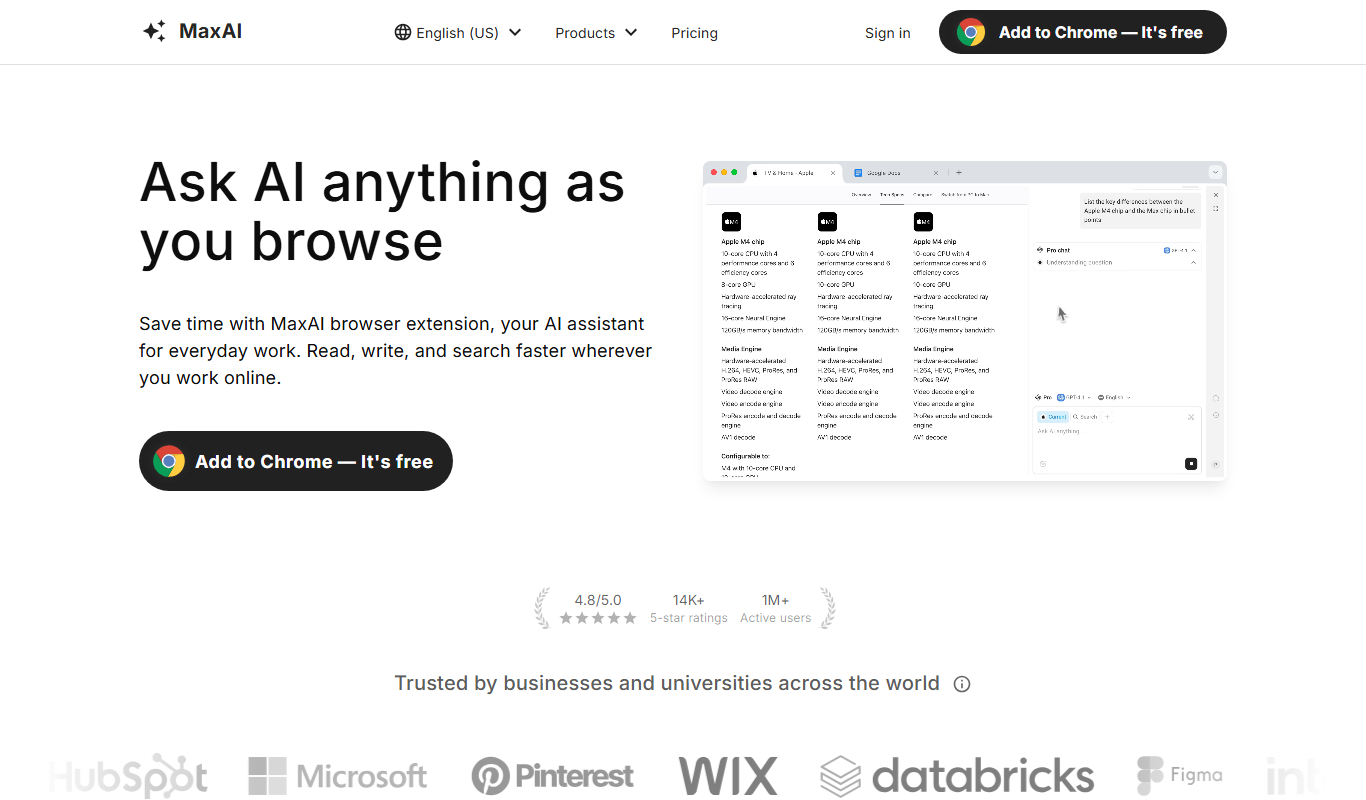Image resolution: width=1366 pixels, height=800 pixels.
Task: Click the MaxAI brand name text
Action: click(x=210, y=32)
